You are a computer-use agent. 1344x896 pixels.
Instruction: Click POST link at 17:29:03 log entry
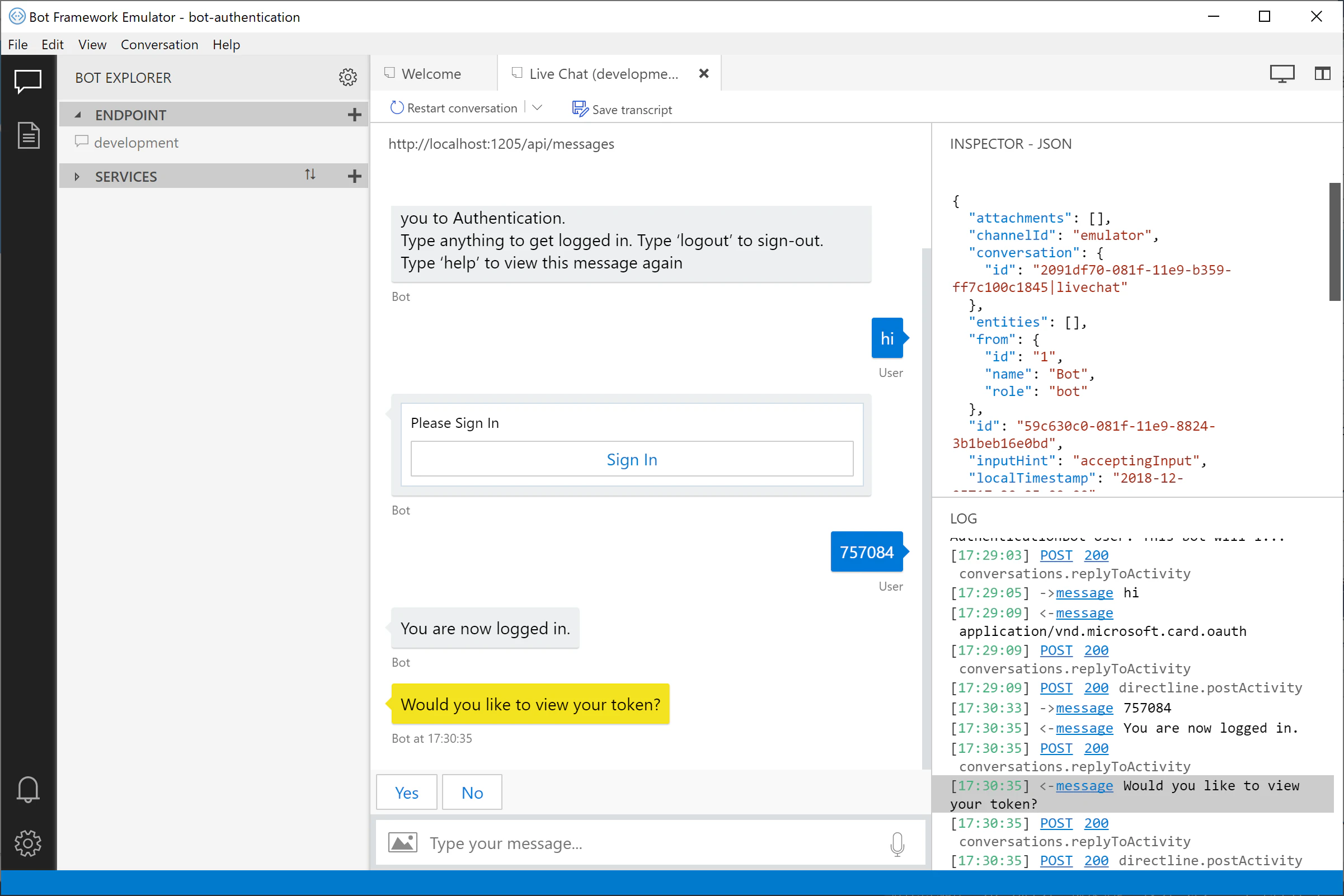1056,555
